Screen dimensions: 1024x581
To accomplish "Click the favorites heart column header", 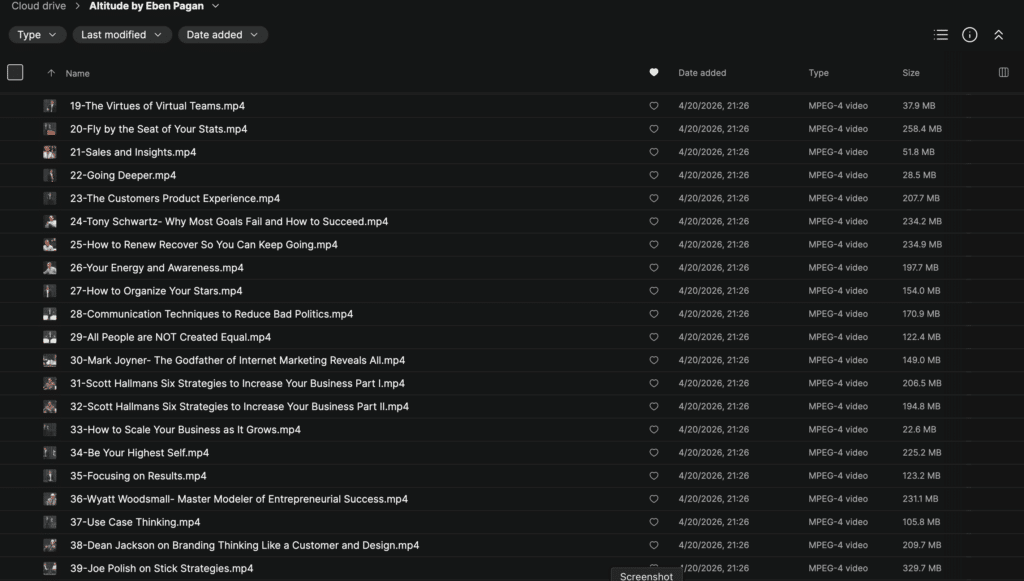I will coord(654,72).
